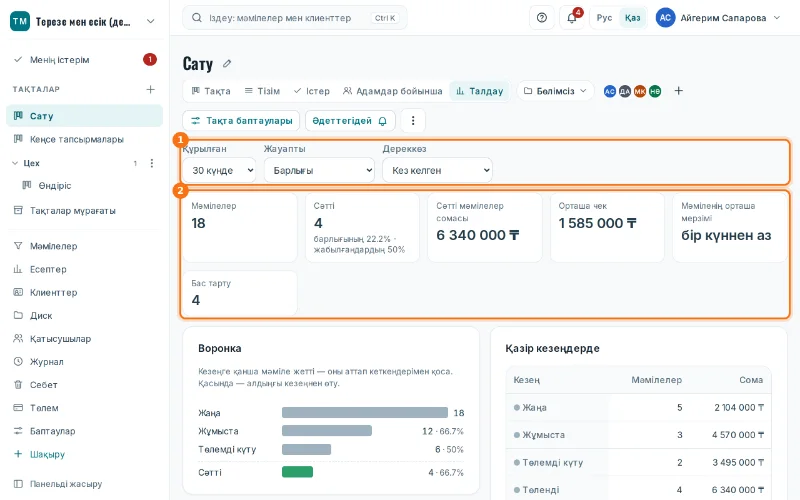Switch to the Адамдар бойынша tab
800x500 pixels.
pyautogui.click(x=392, y=91)
